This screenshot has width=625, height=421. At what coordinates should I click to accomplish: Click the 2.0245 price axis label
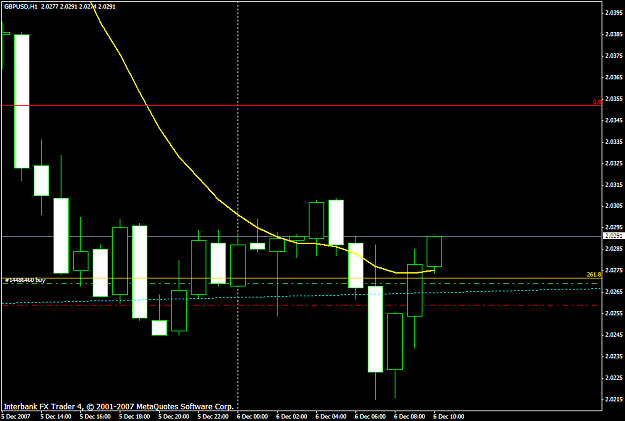(x=613, y=335)
